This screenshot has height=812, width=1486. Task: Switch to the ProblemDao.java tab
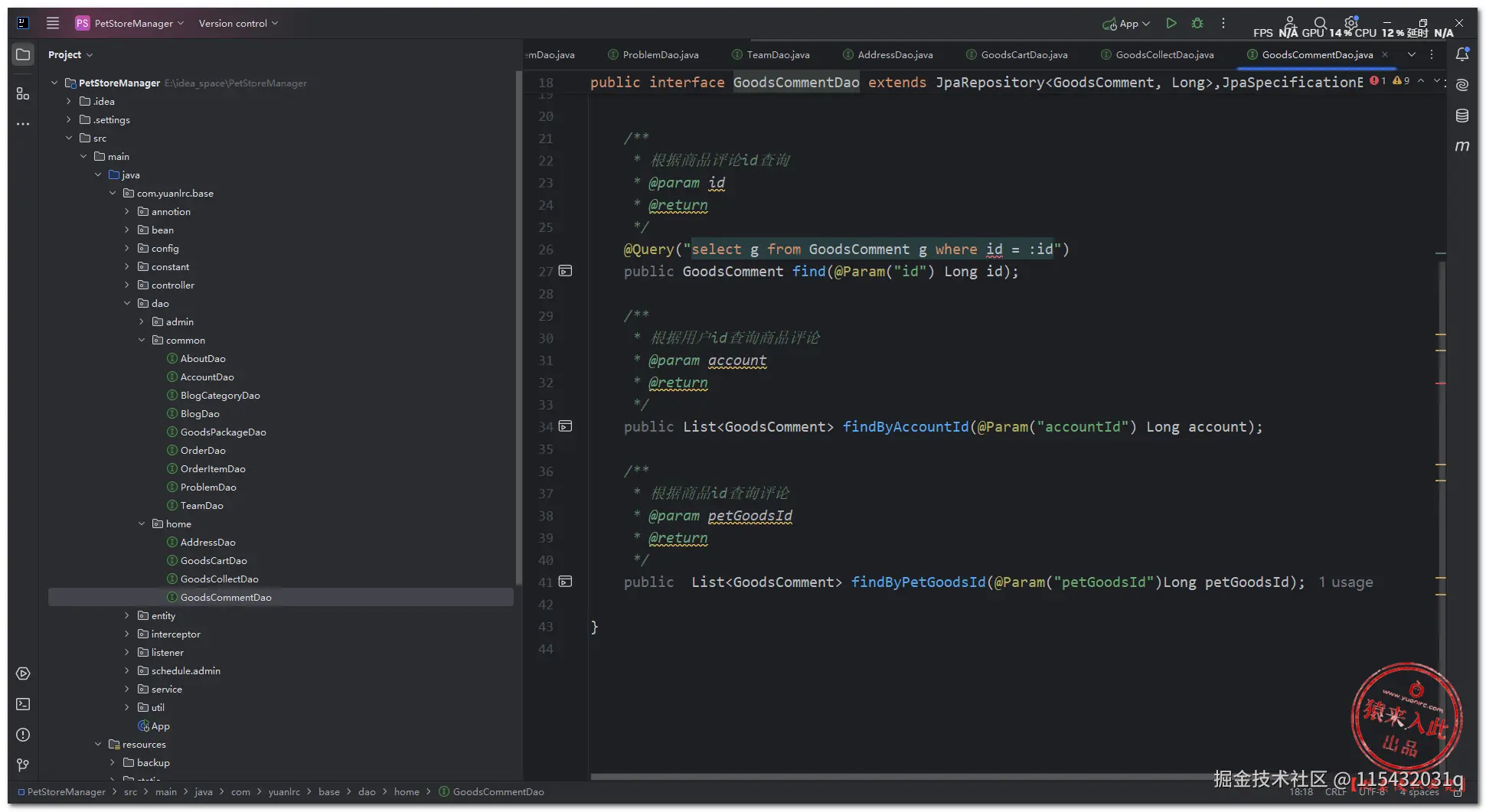(x=653, y=54)
